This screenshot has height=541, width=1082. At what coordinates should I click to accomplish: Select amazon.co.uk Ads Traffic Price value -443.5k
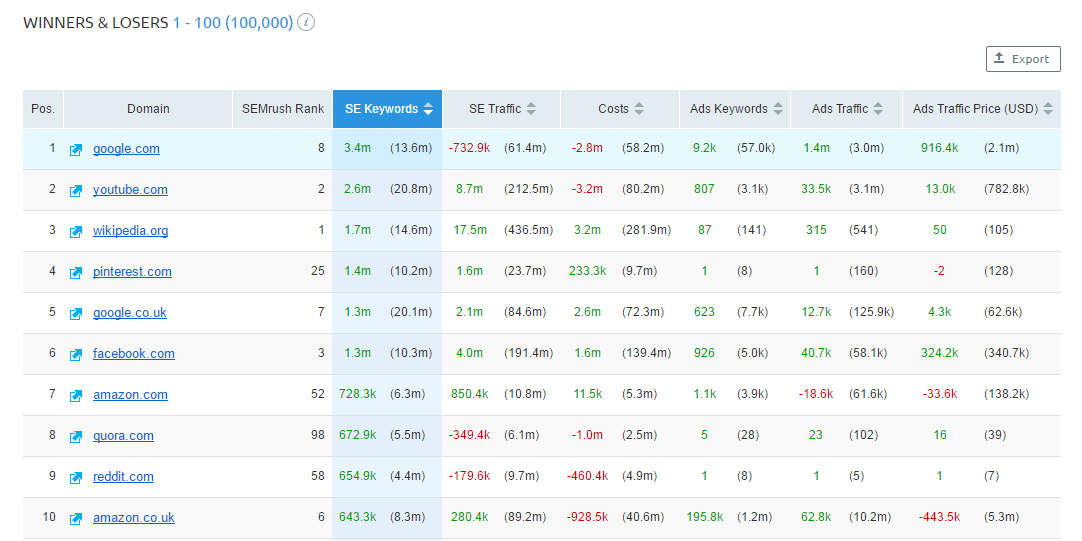click(x=939, y=518)
